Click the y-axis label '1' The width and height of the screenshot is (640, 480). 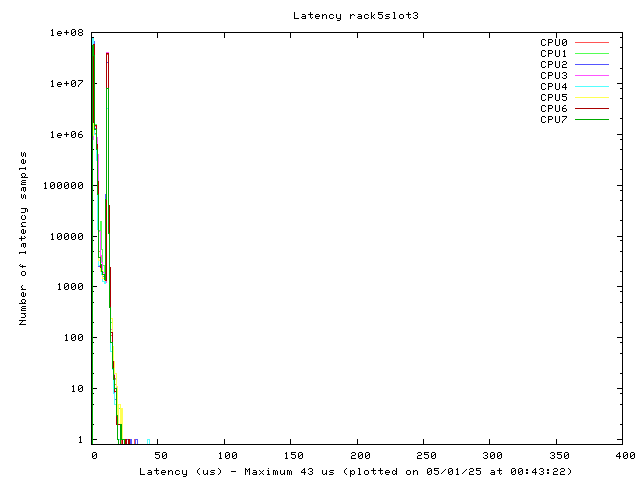pos(80,440)
